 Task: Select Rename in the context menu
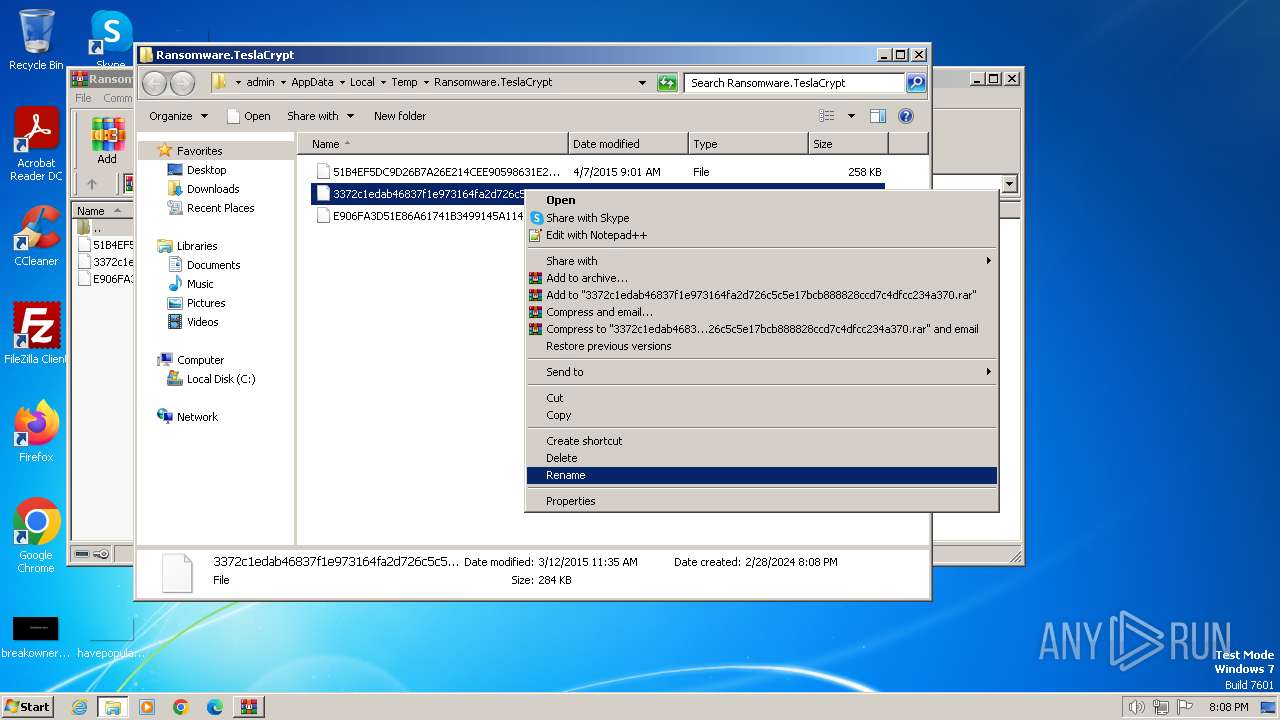pyautogui.click(x=762, y=475)
